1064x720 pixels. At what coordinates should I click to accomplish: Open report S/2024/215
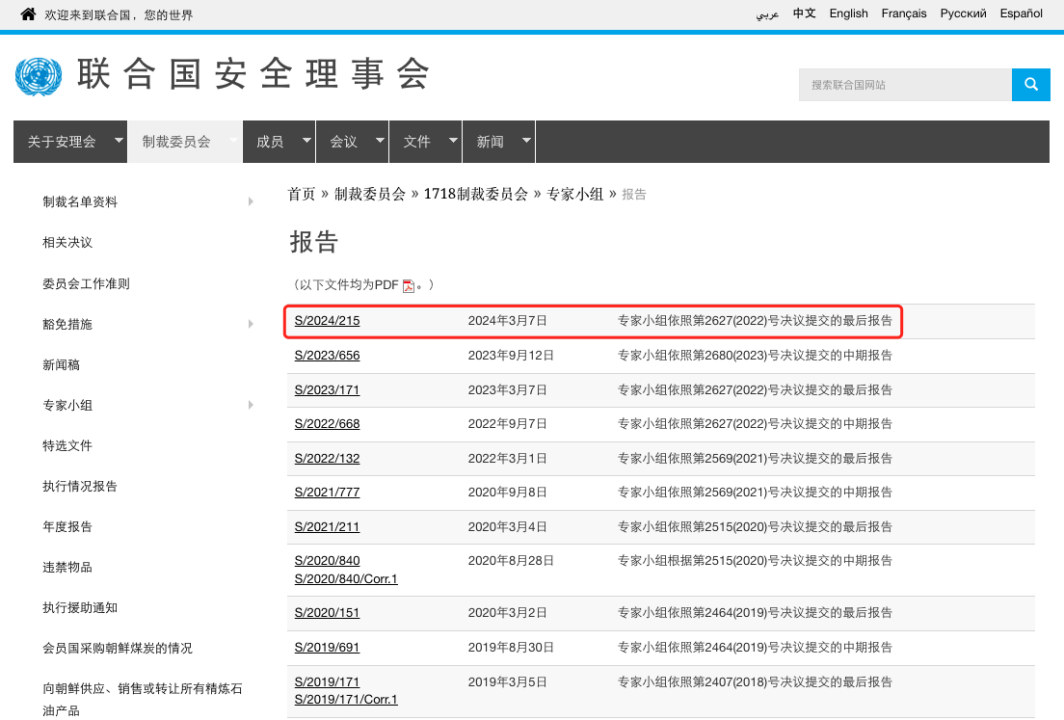coord(327,321)
